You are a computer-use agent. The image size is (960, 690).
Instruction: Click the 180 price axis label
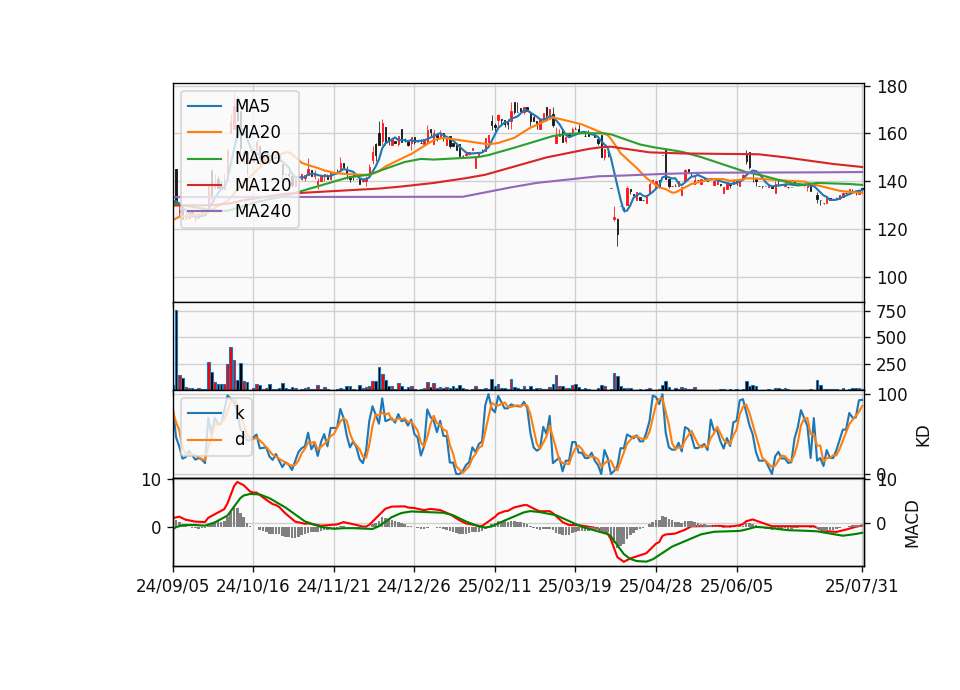point(891,87)
